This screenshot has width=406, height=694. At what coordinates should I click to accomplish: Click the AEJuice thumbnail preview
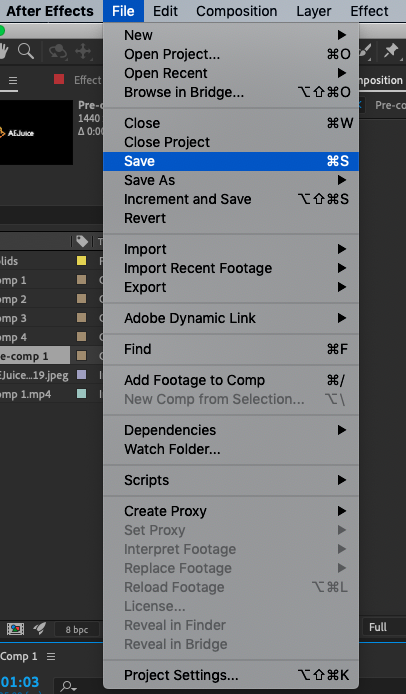[35, 132]
